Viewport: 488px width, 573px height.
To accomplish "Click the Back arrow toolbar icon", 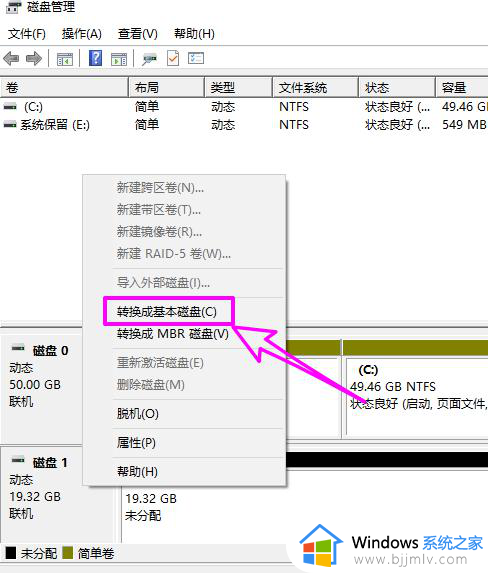I will [x=11, y=58].
